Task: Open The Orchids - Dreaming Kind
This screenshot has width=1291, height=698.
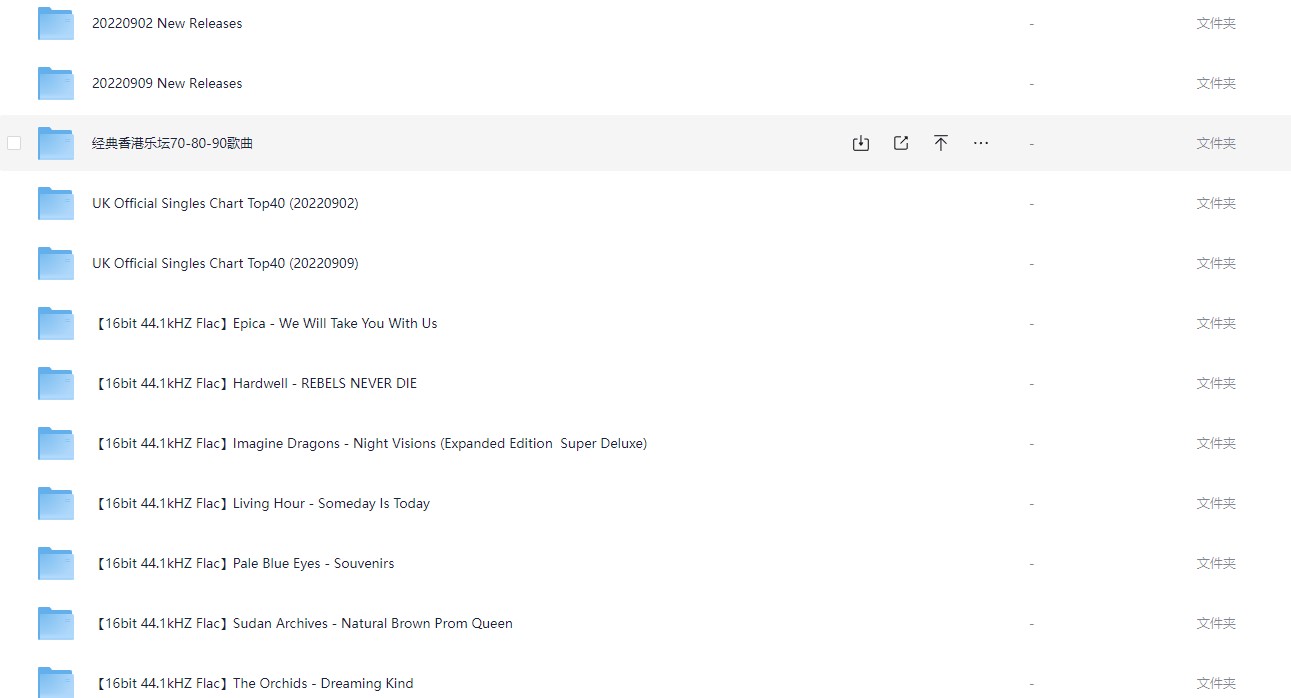Action: (x=253, y=683)
